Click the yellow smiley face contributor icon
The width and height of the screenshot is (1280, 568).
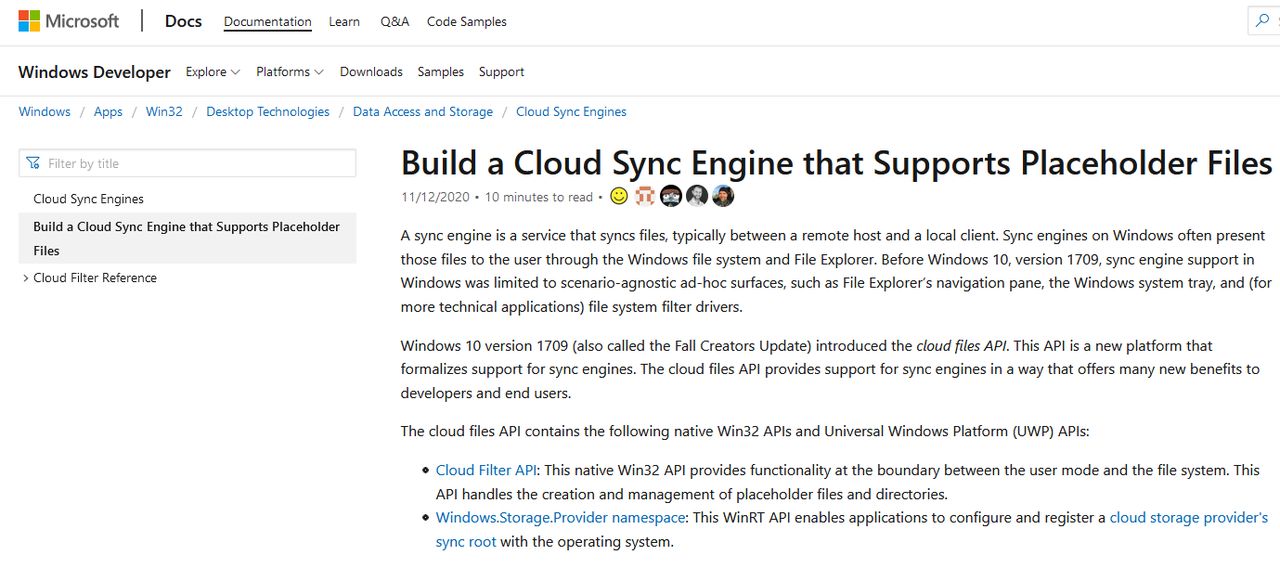pyautogui.click(x=619, y=196)
